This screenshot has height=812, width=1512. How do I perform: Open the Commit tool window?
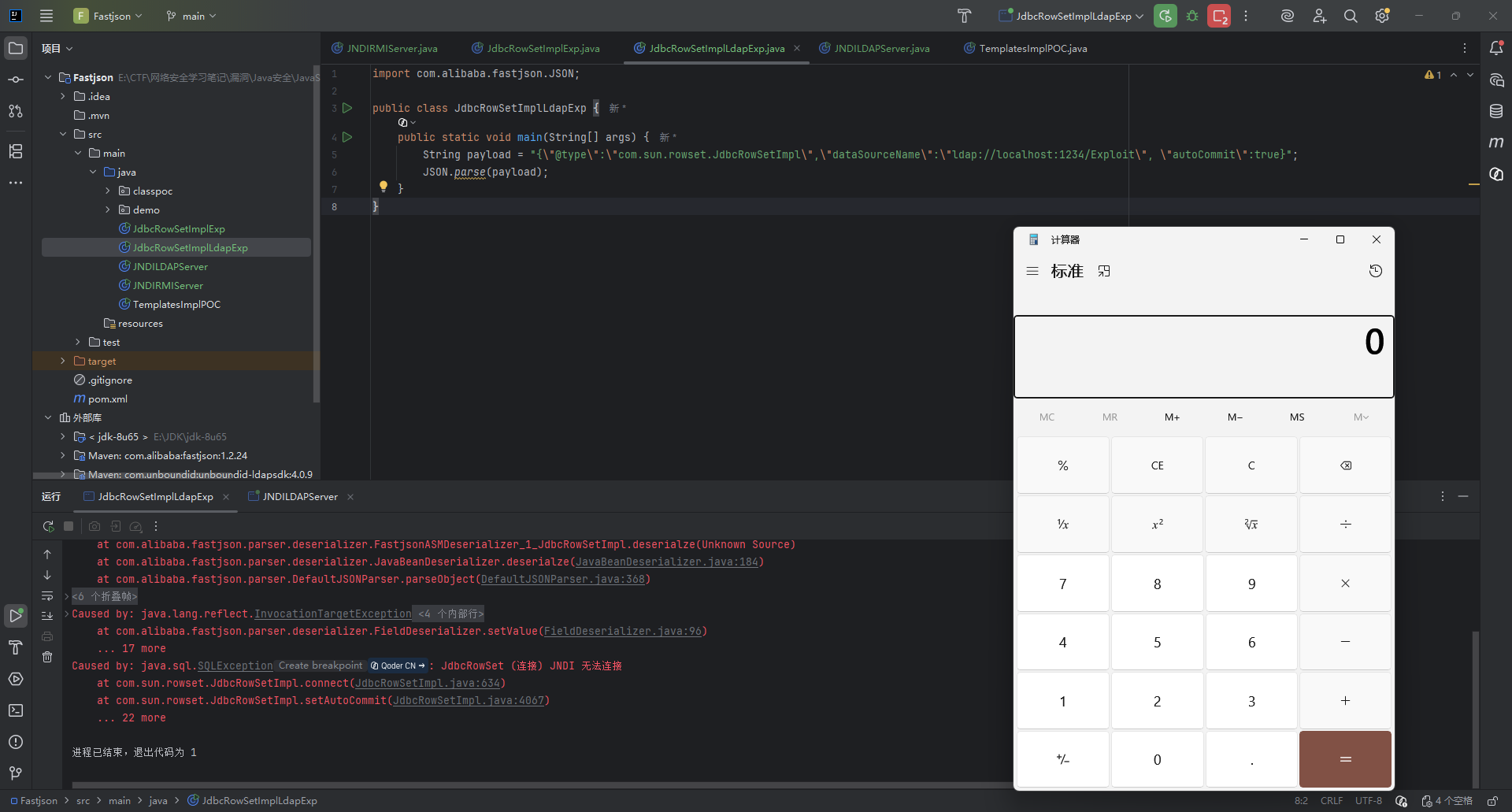click(16, 80)
